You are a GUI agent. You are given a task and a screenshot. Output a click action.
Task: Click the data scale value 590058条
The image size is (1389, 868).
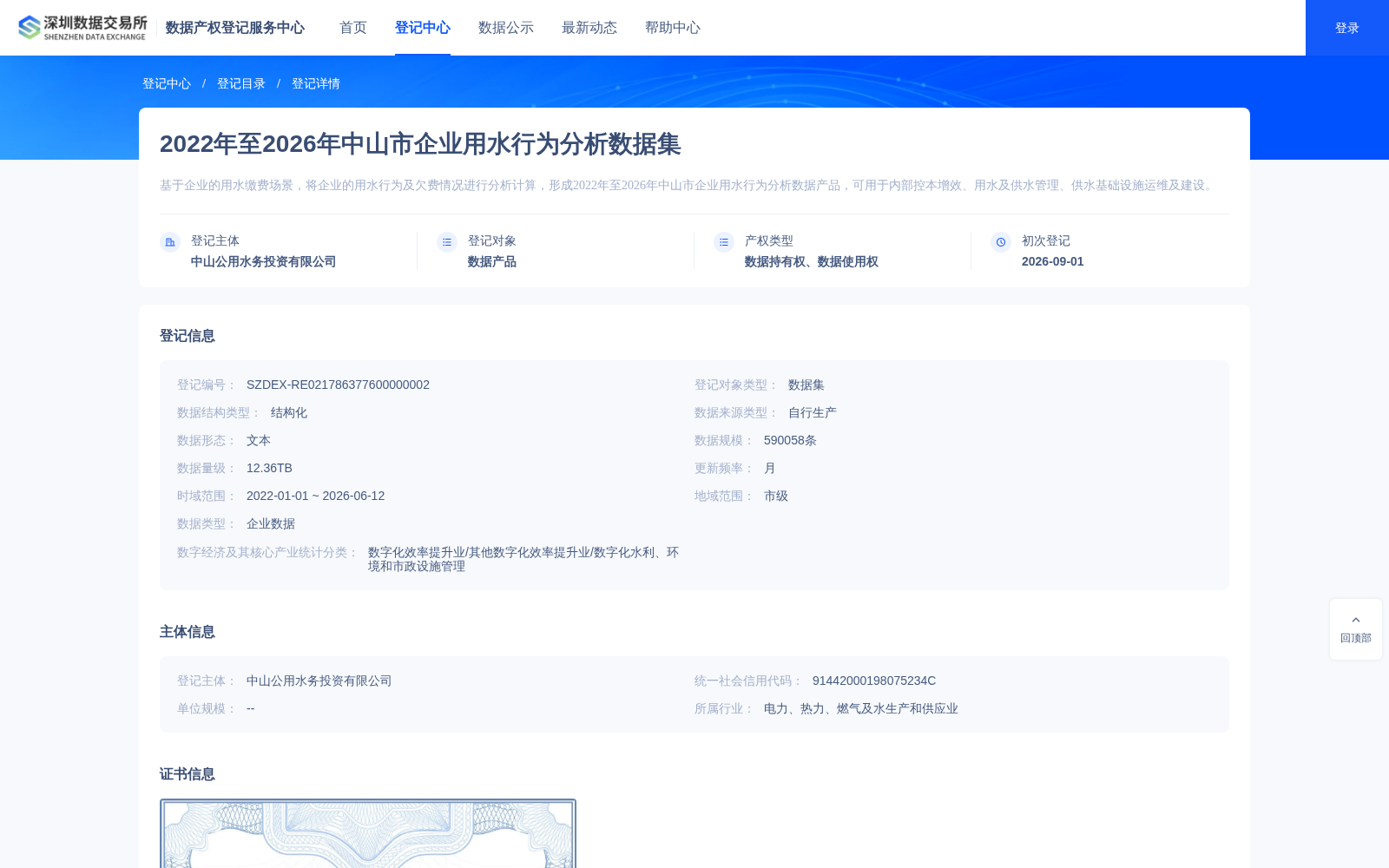click(x=790, y=440)
